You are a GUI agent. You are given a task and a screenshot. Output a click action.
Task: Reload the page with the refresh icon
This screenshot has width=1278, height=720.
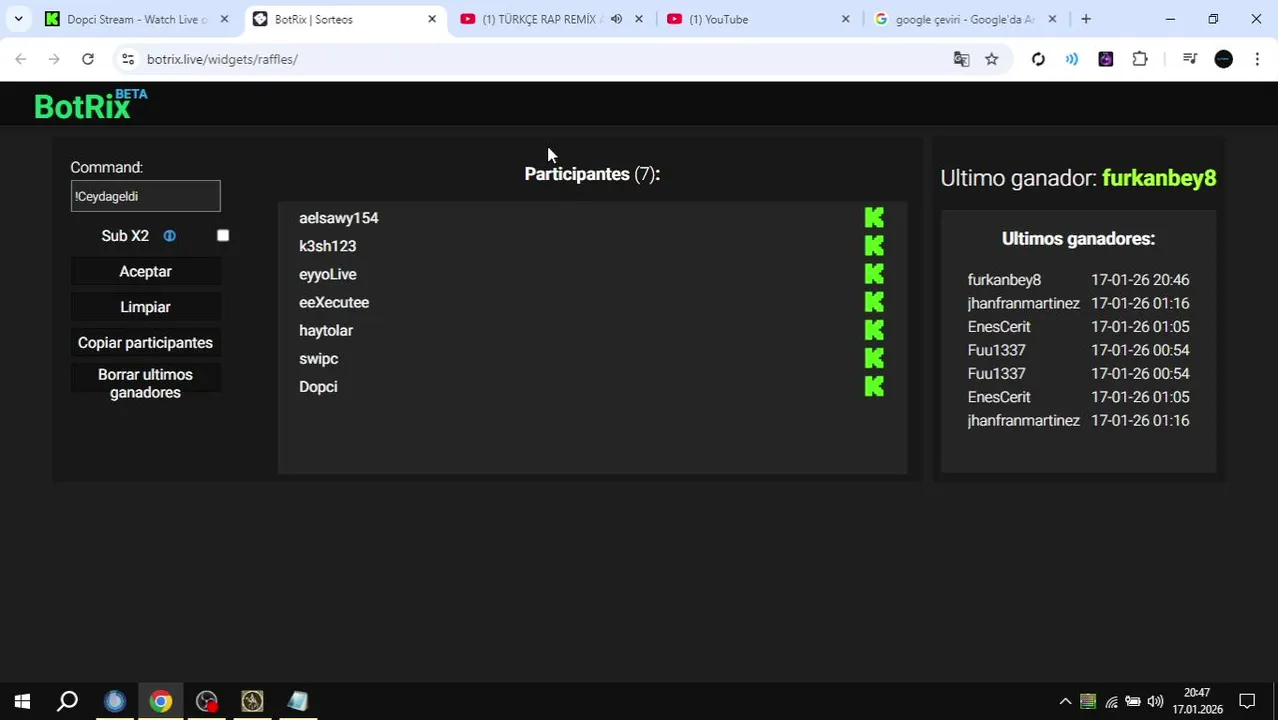(88, 59)
